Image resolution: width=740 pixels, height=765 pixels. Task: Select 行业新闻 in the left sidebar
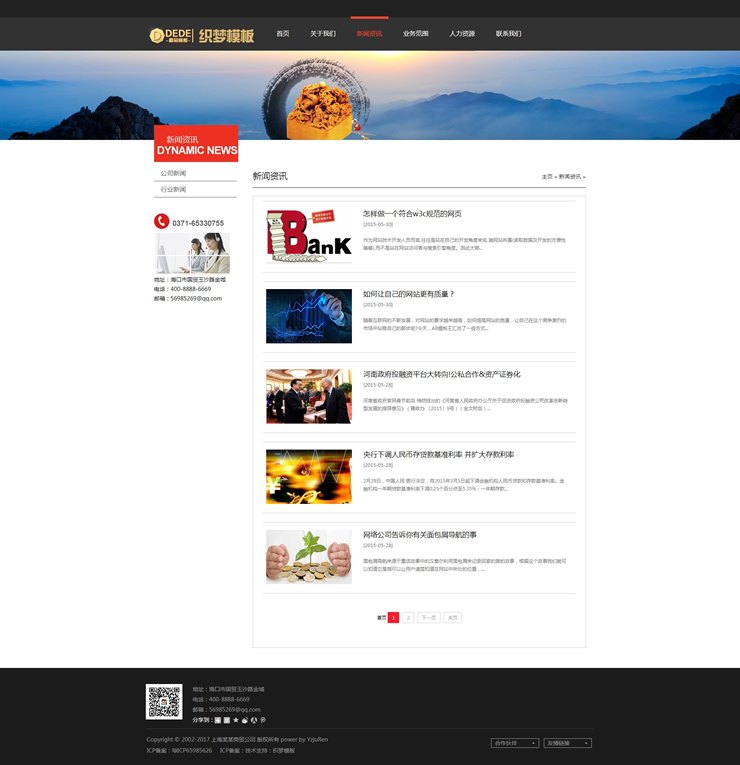174,189
